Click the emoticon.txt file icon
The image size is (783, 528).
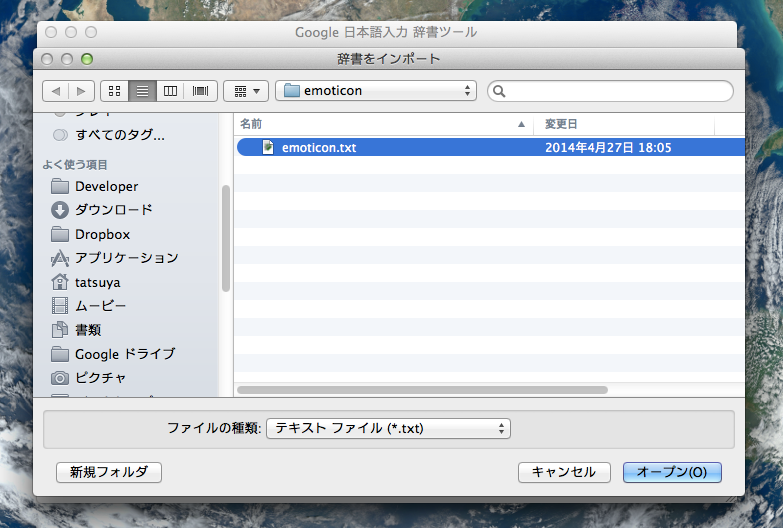[x=268, y=147]
